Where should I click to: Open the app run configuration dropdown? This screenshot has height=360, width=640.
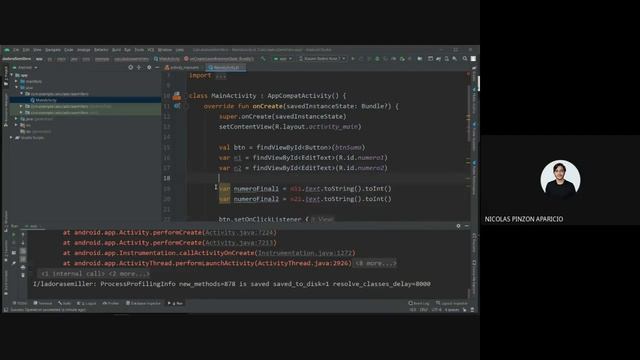283,59
